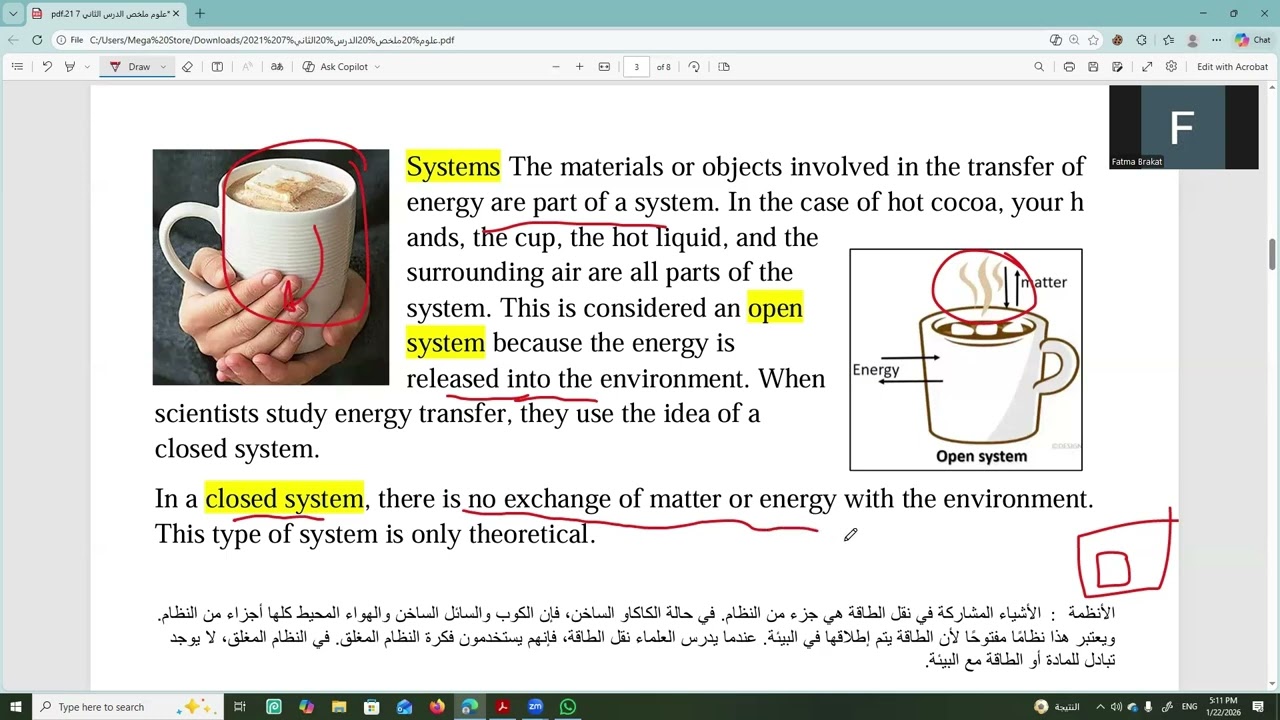
Task: Click Fatma Brakat video thumbnail
Action: coord(1183,127)
